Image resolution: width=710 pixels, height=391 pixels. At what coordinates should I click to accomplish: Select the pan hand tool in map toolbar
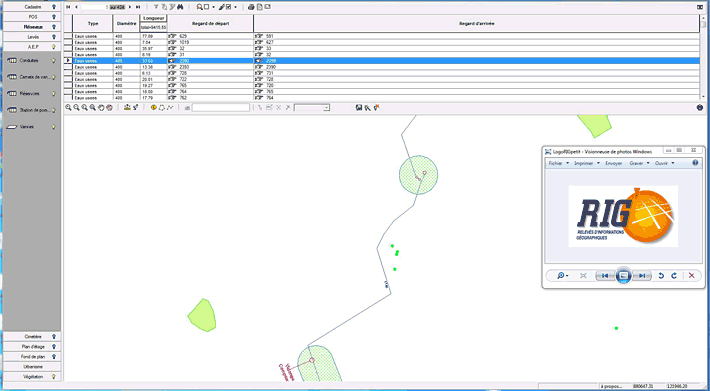(101, 108)
